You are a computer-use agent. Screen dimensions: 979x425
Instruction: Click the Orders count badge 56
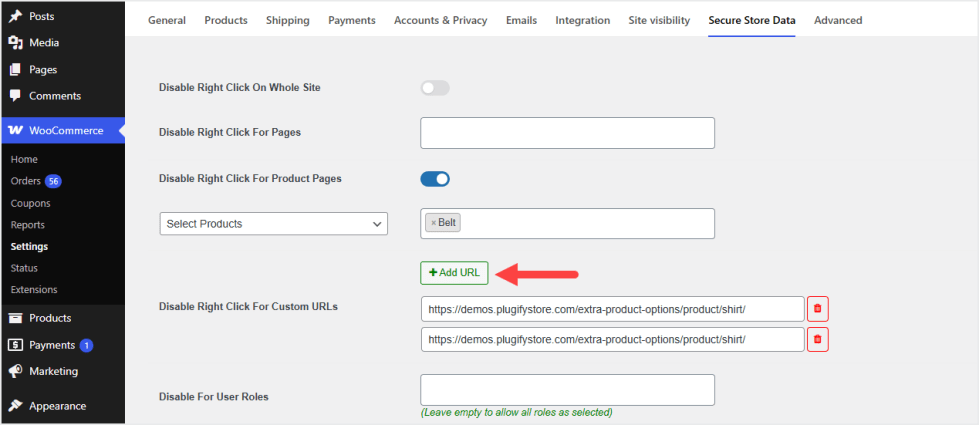53,182
